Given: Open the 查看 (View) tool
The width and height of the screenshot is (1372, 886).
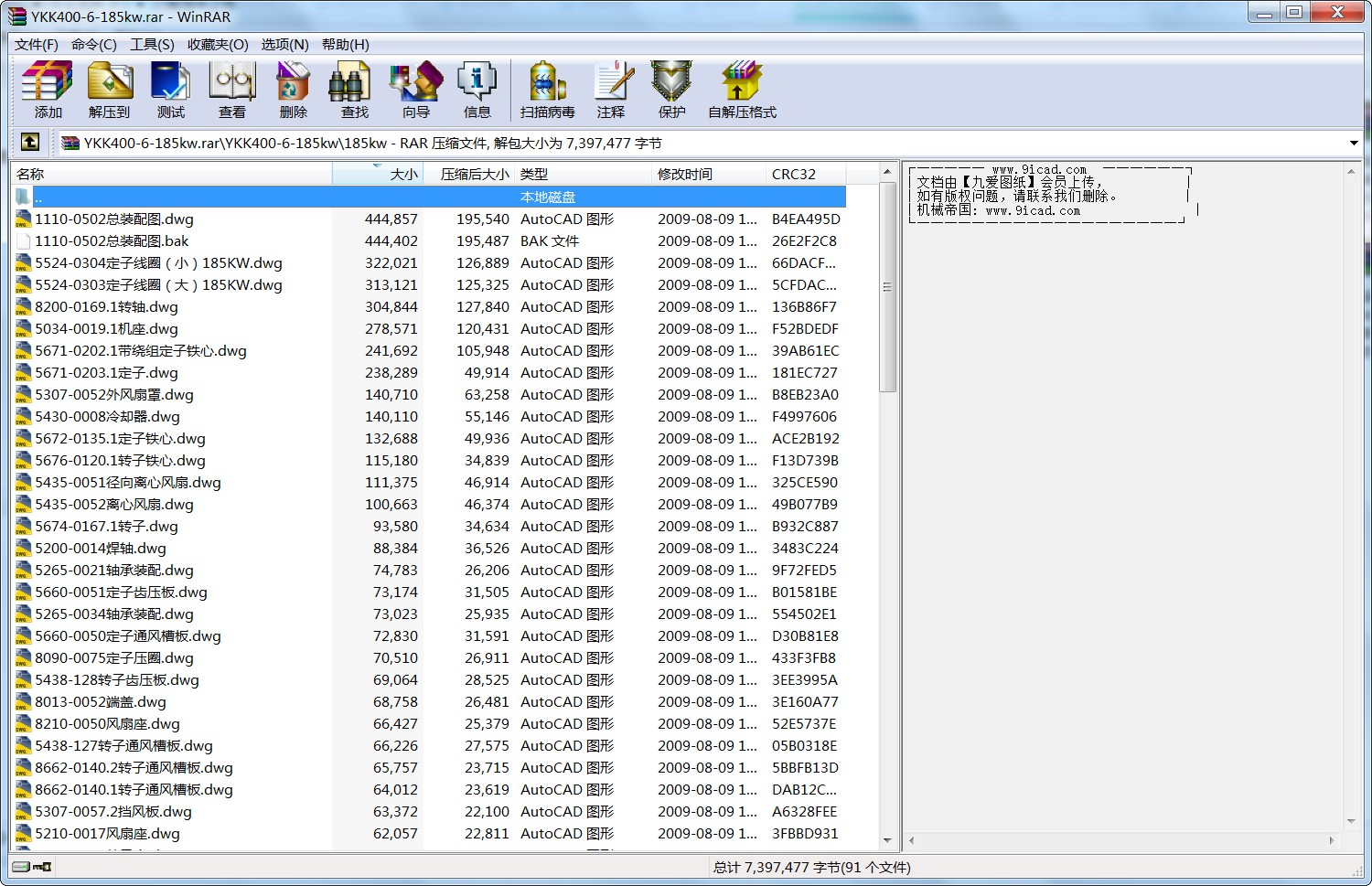Looking at the screenshot, I should 232,90.
